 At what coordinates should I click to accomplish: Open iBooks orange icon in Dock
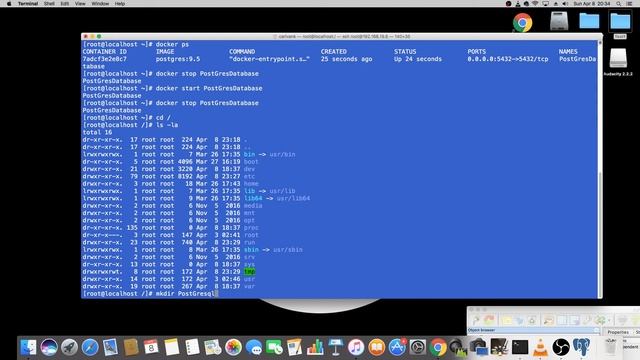point(376,347)
